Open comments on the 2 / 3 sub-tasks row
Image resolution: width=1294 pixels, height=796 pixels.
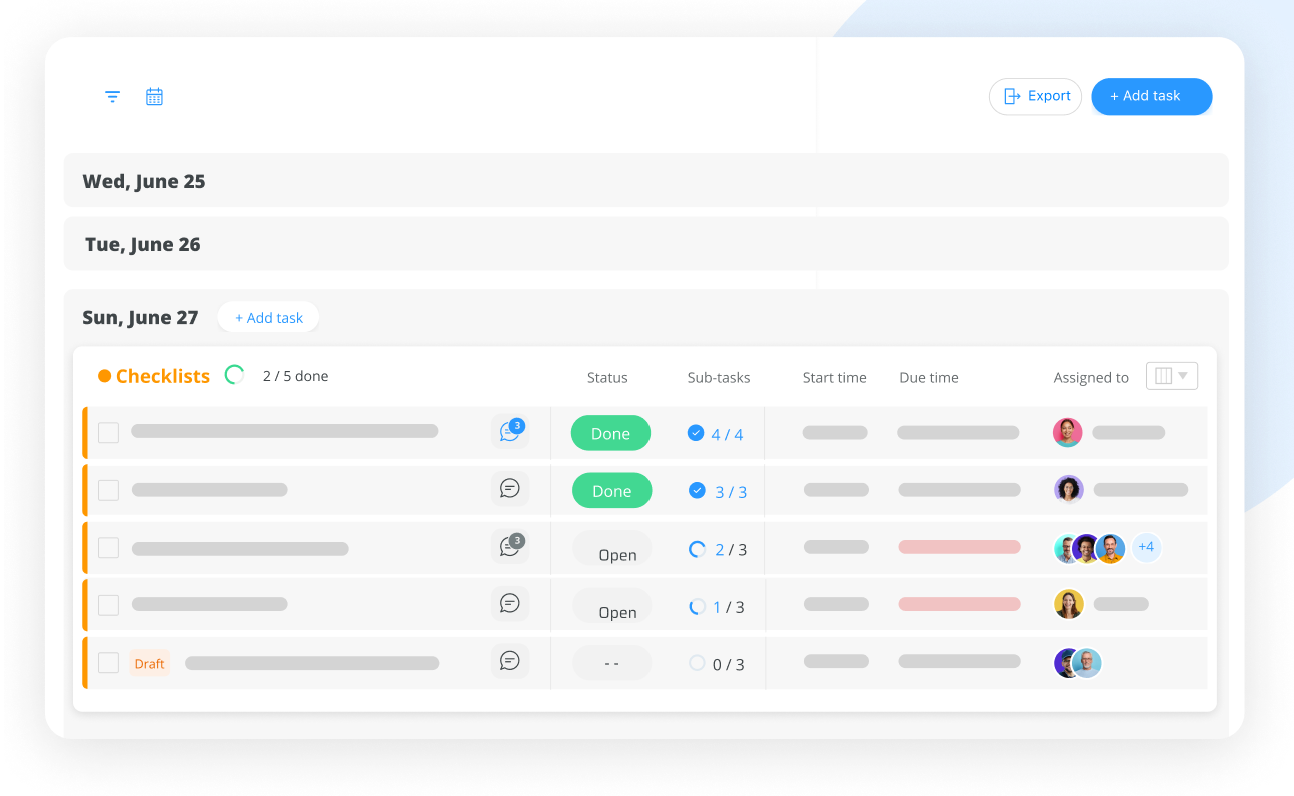pos(511,547)
